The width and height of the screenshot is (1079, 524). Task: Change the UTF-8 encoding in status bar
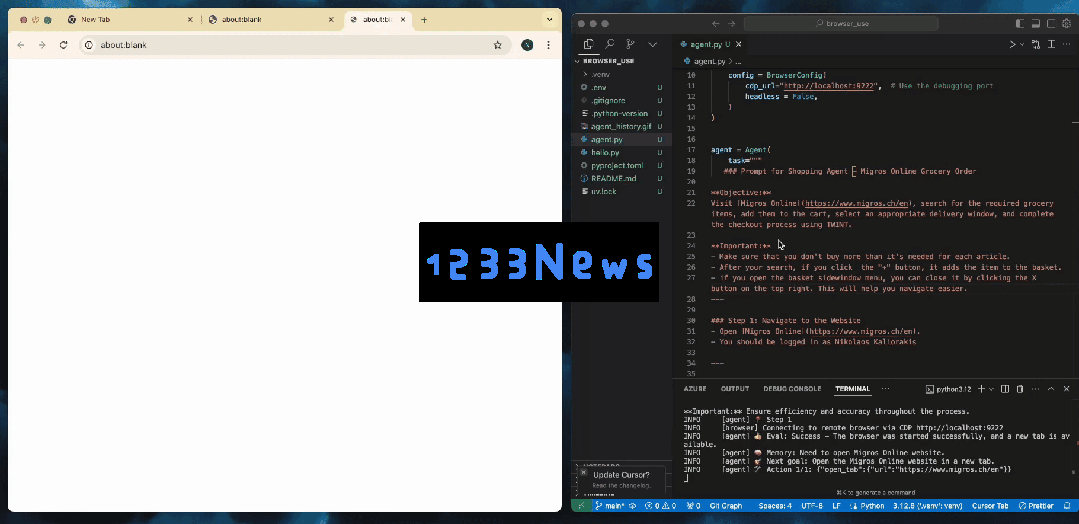[x=812, y=506]
